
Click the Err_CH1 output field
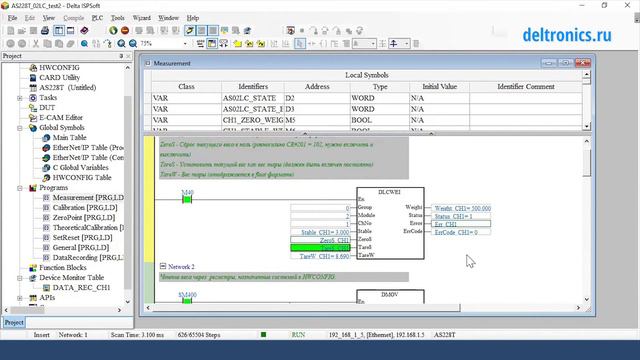[x=461, y=224]
